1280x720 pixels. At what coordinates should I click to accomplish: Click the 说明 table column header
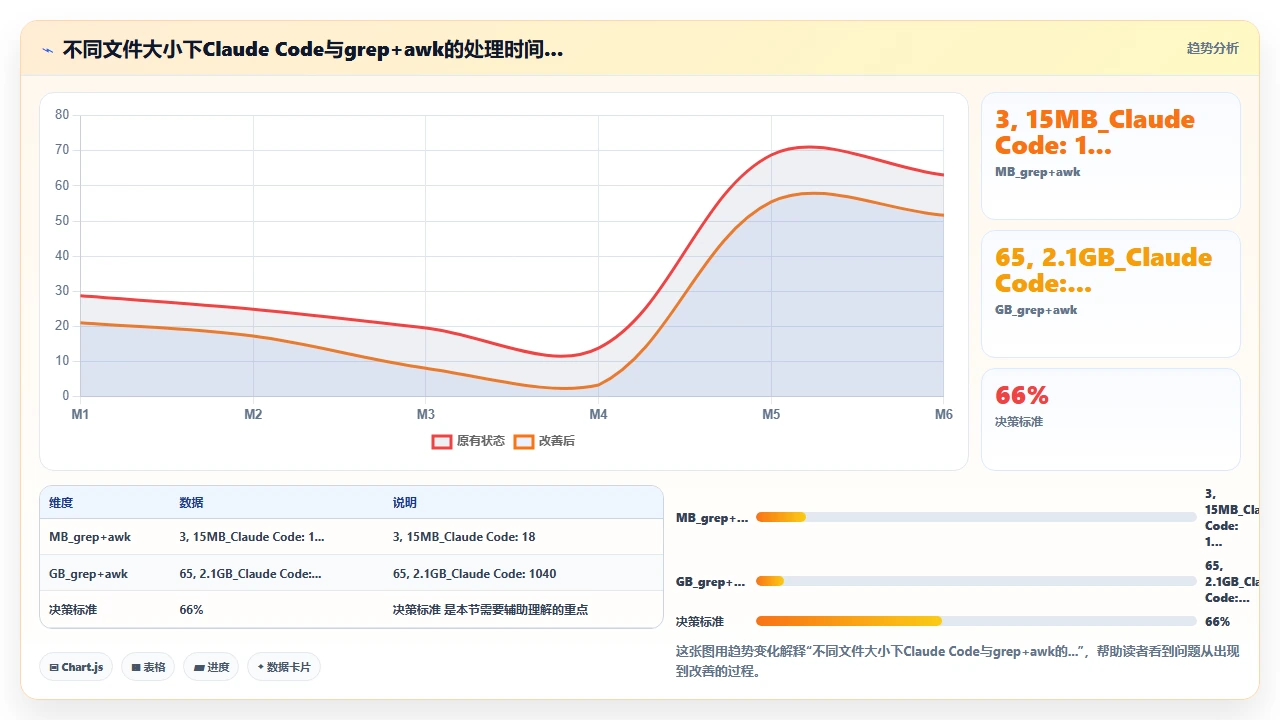405,503
